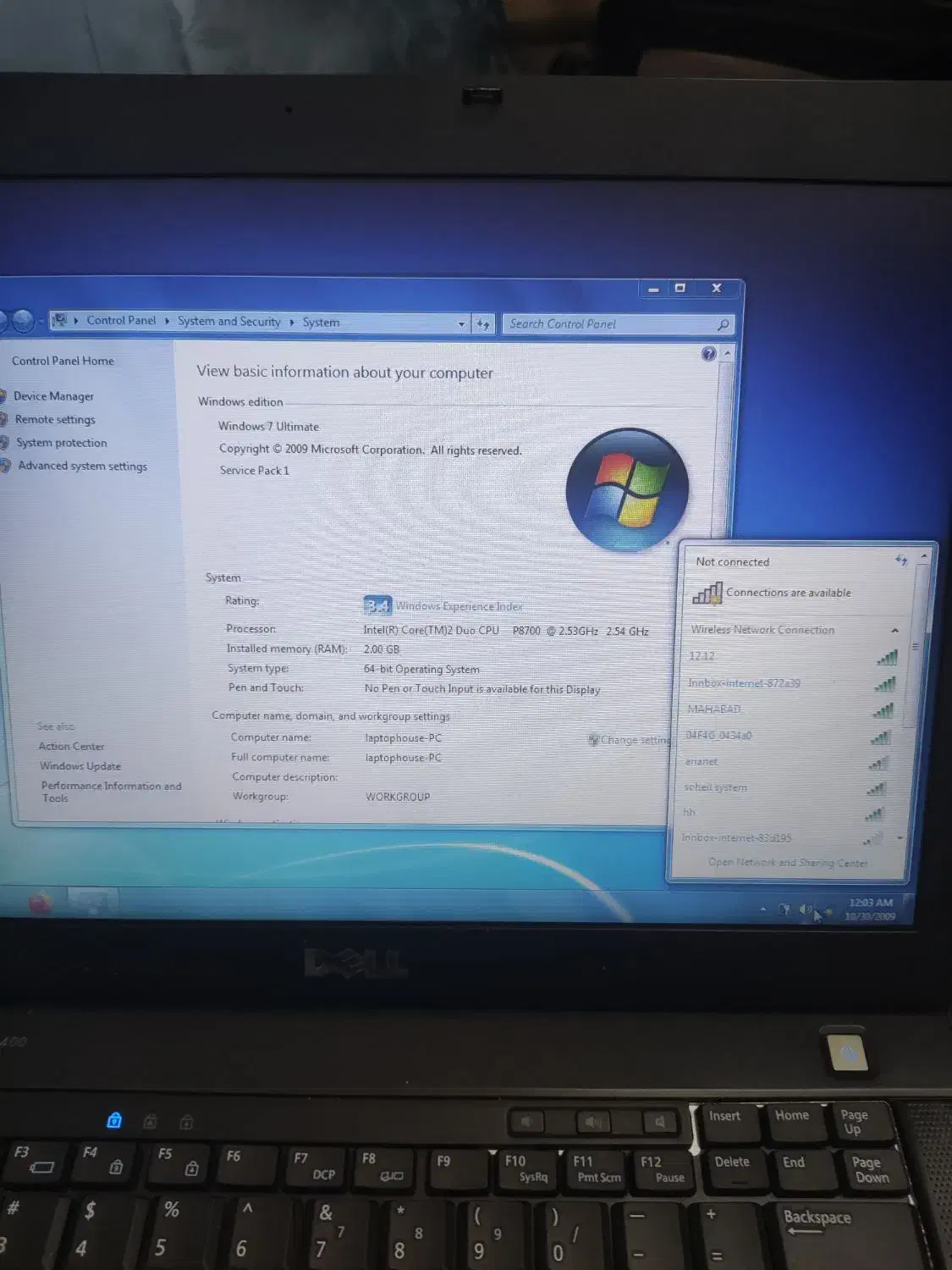The width and height of the screenshot is (952, 1270).
Task: Open Remote settings link
Action: [55, 419]
